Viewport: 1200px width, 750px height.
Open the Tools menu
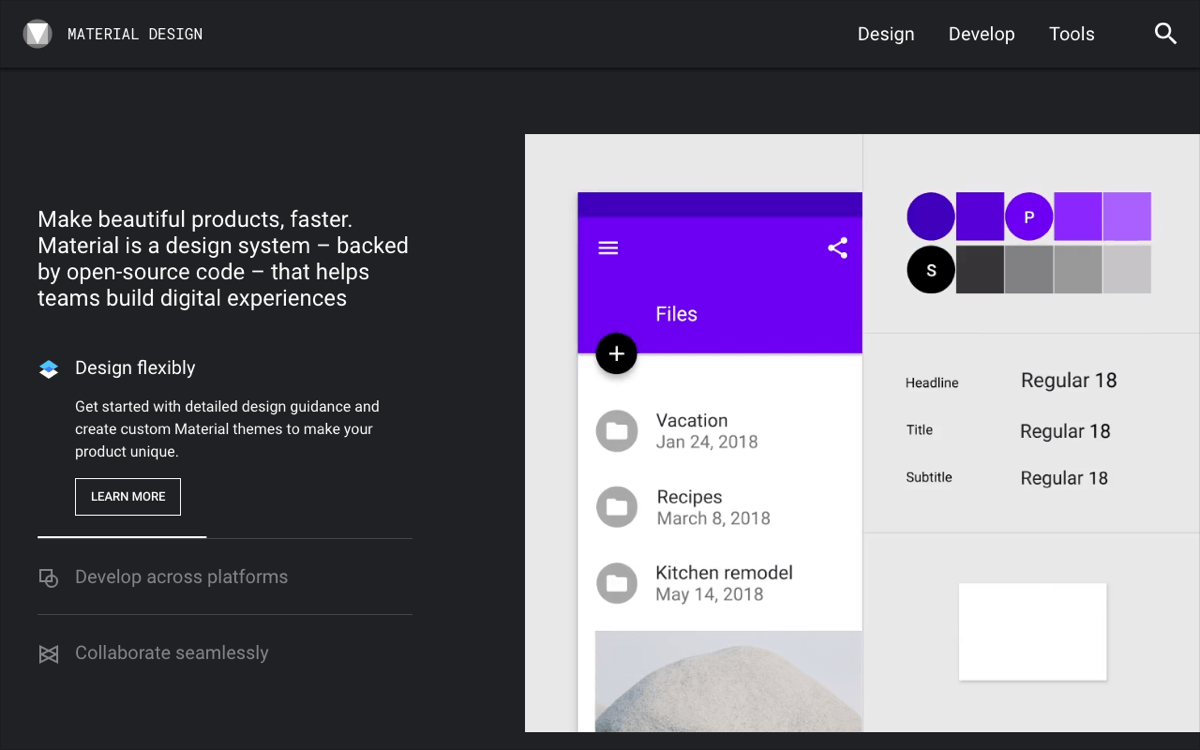(1072, 34)
